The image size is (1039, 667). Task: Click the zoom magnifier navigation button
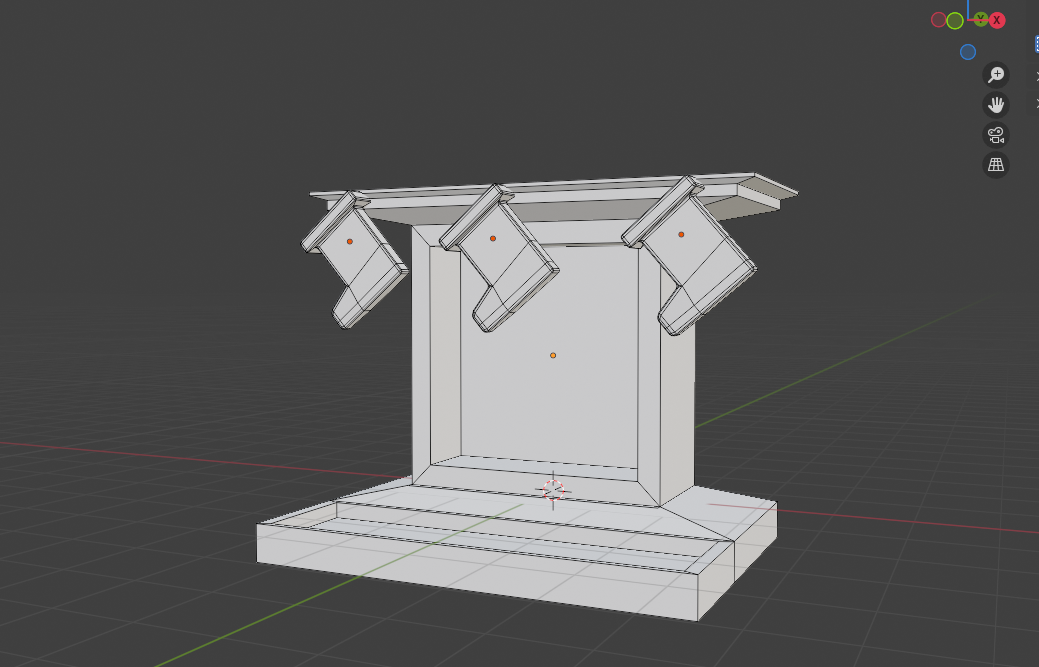point(996,75)
